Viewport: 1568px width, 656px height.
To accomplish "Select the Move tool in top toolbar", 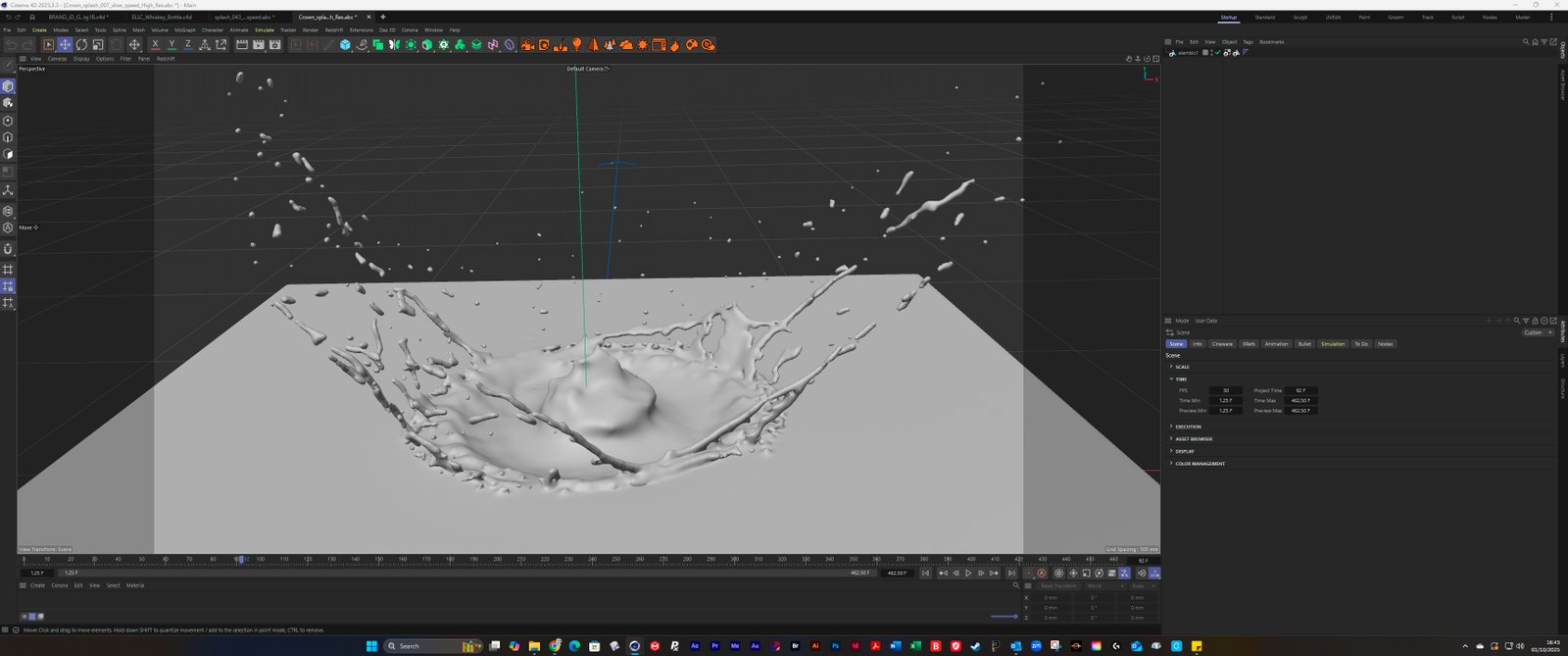I will coord(65,45).
